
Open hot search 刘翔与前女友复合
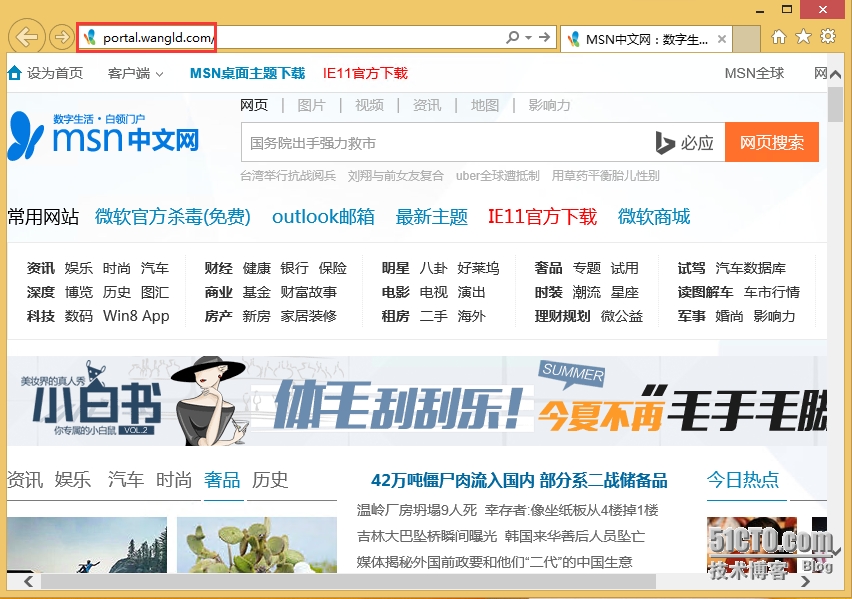[396, 176]
